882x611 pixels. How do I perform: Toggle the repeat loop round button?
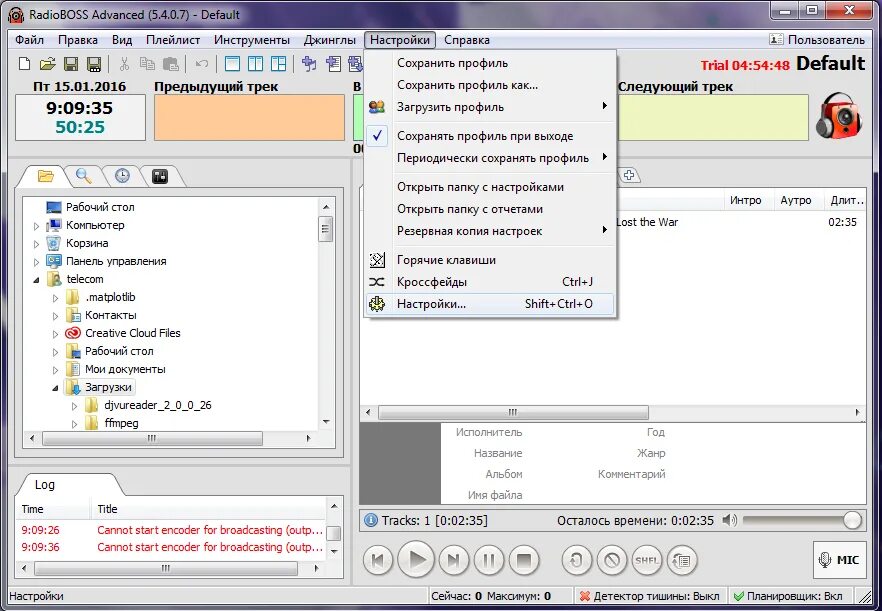click(x=577, y=560)
